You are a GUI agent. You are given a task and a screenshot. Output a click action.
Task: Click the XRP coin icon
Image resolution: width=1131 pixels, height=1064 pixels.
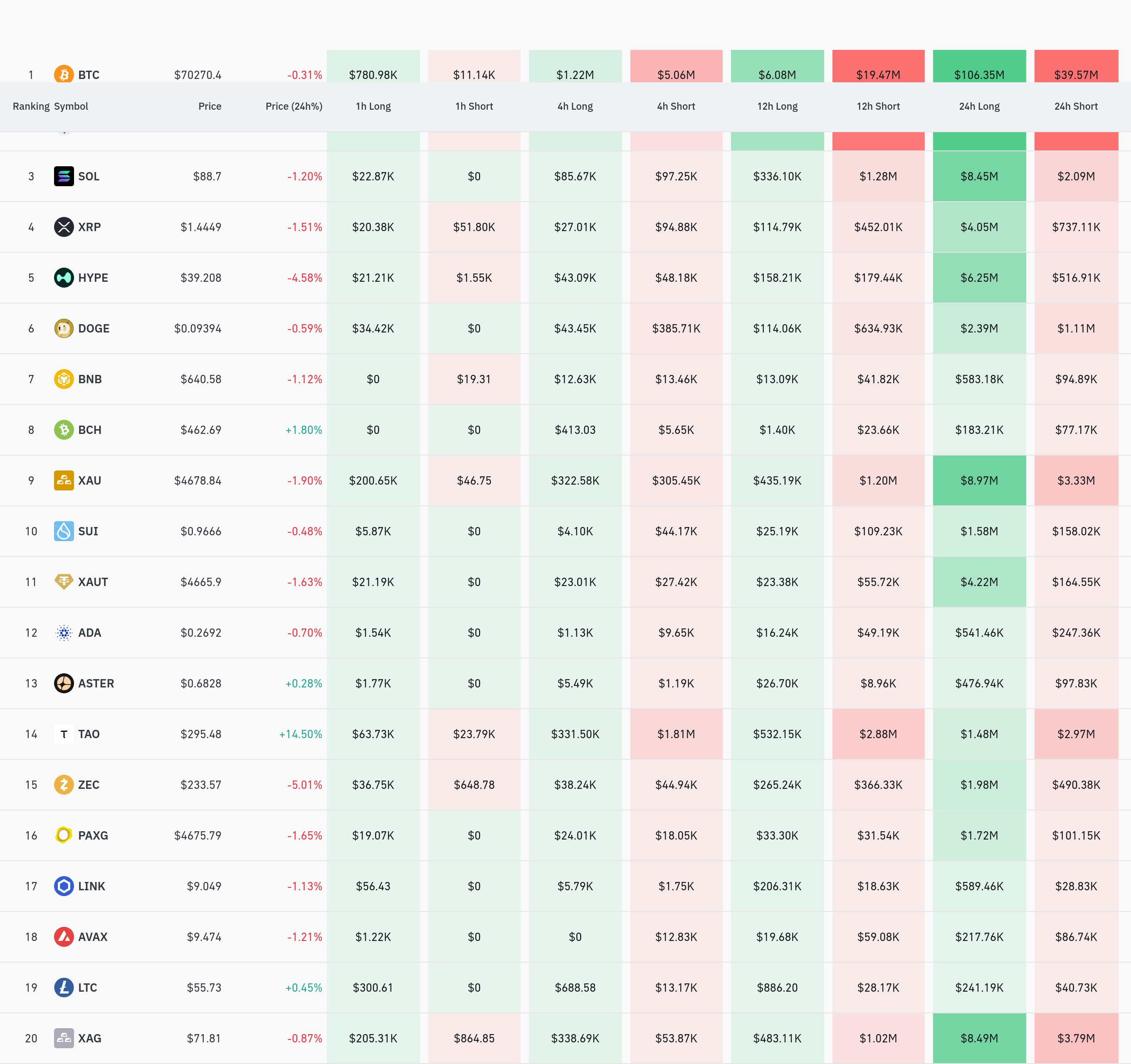click(64, 227)
